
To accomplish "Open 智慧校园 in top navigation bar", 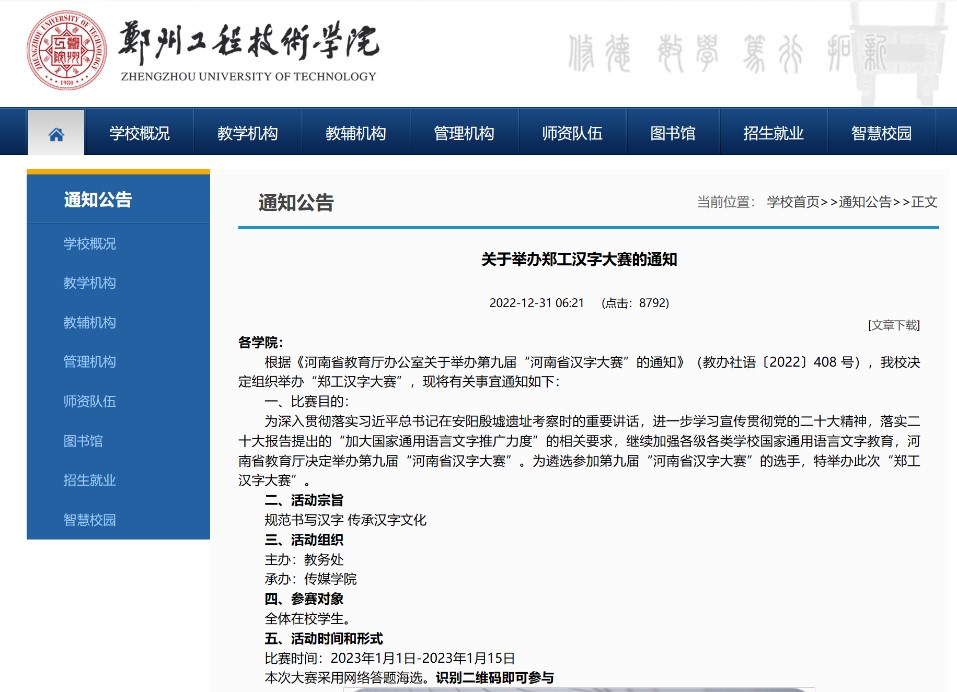I will [881, 133].
